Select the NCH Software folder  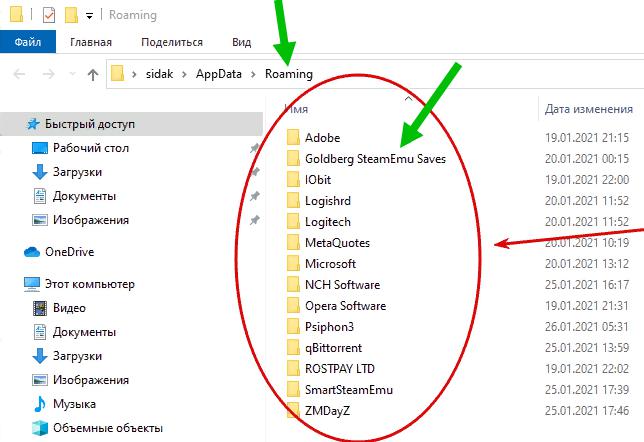point(342,285)
